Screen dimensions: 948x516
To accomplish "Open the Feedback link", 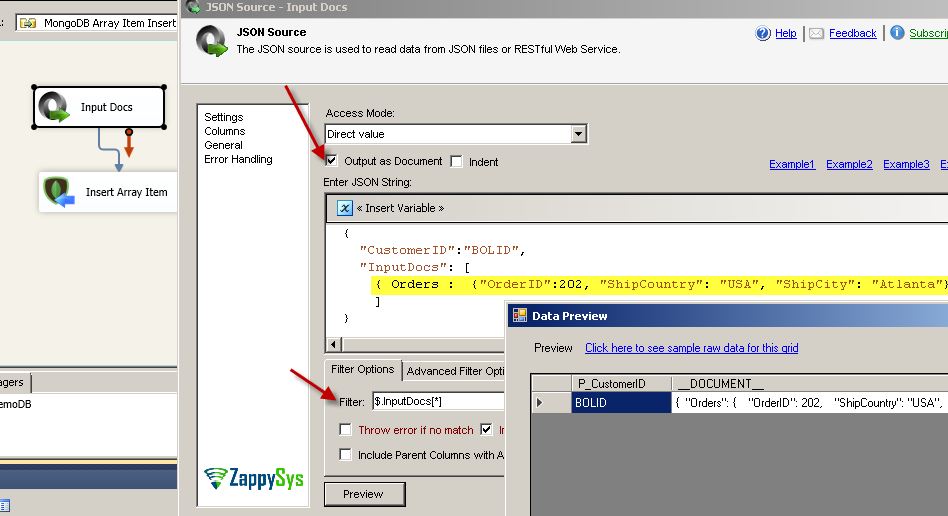I will [x=852, y=33].
